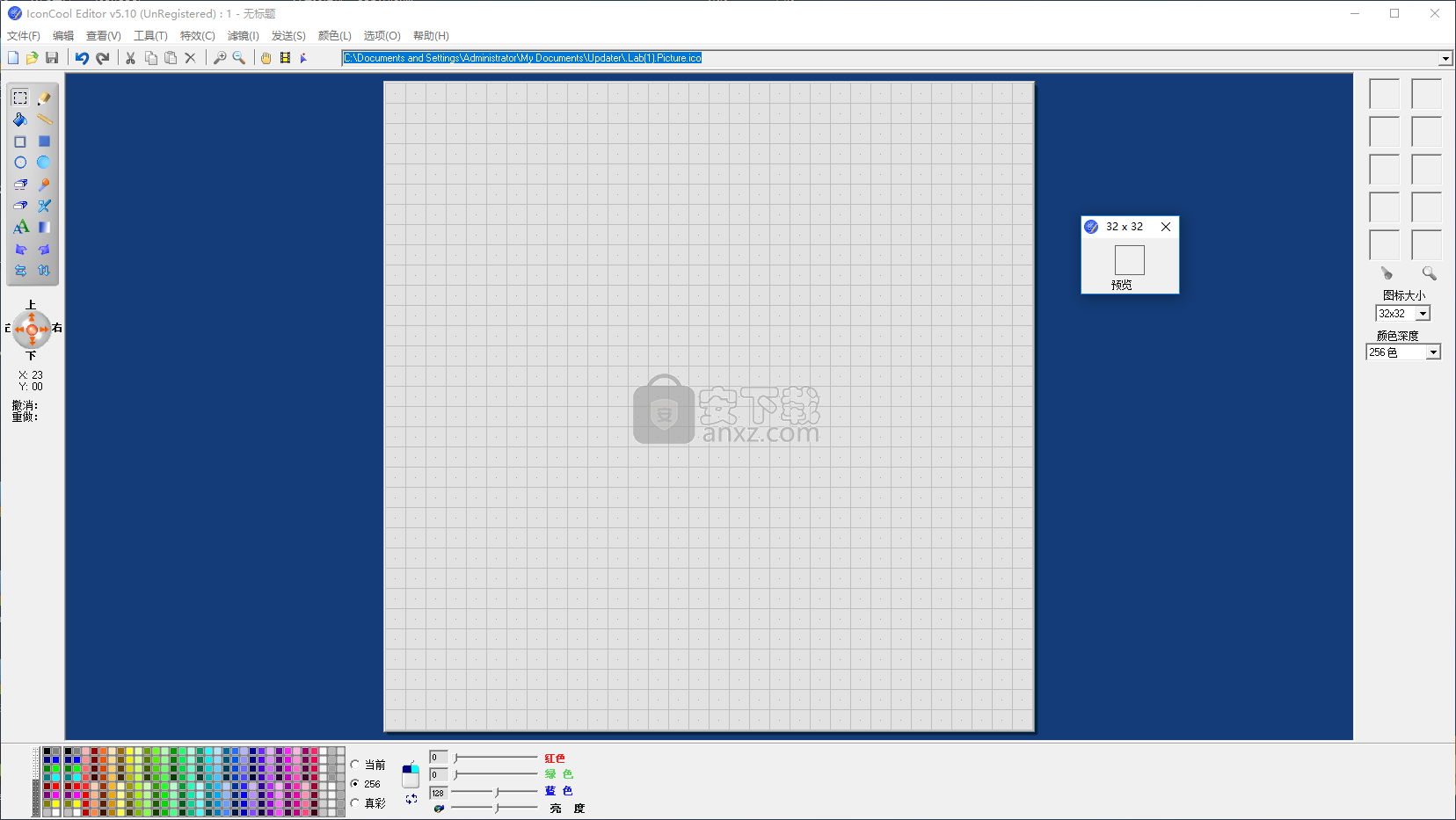The width and height of the screenshot is (1456, 820).
Task: Select the gradient fill tool
Action: click(44, 227)
